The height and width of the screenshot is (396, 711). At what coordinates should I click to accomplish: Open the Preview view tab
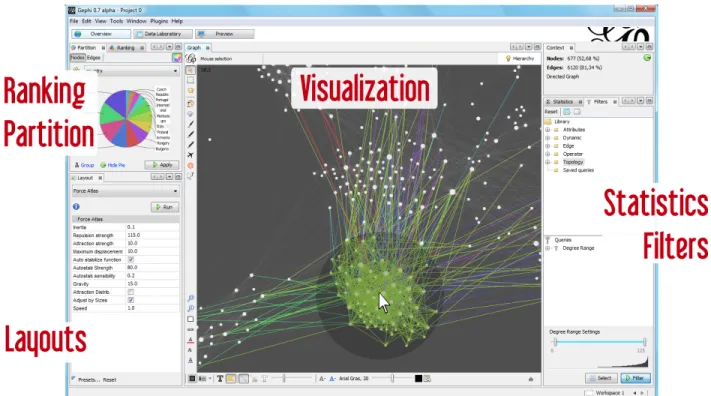[224, 34]
